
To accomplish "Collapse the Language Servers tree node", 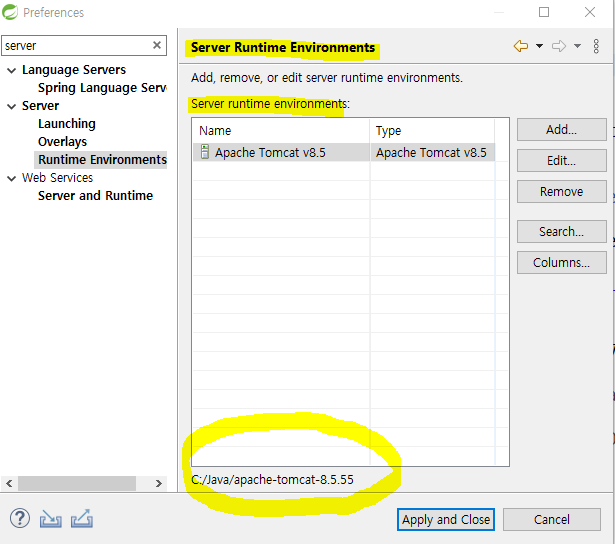I will [x=12, y=71].
